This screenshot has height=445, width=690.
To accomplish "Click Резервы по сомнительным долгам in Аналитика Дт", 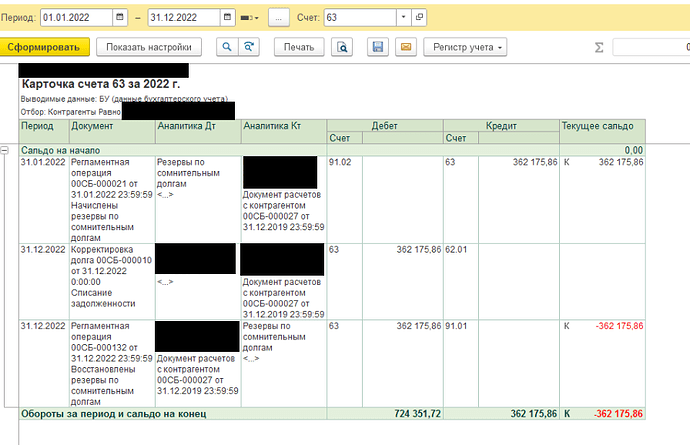I will click(x=188, y=173).
